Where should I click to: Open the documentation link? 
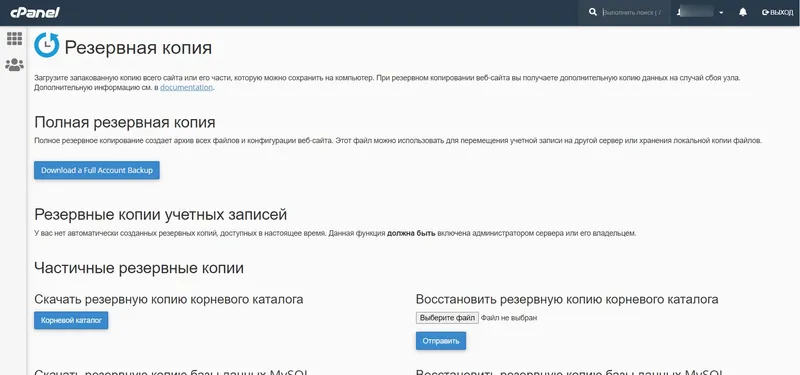[186, 87]
